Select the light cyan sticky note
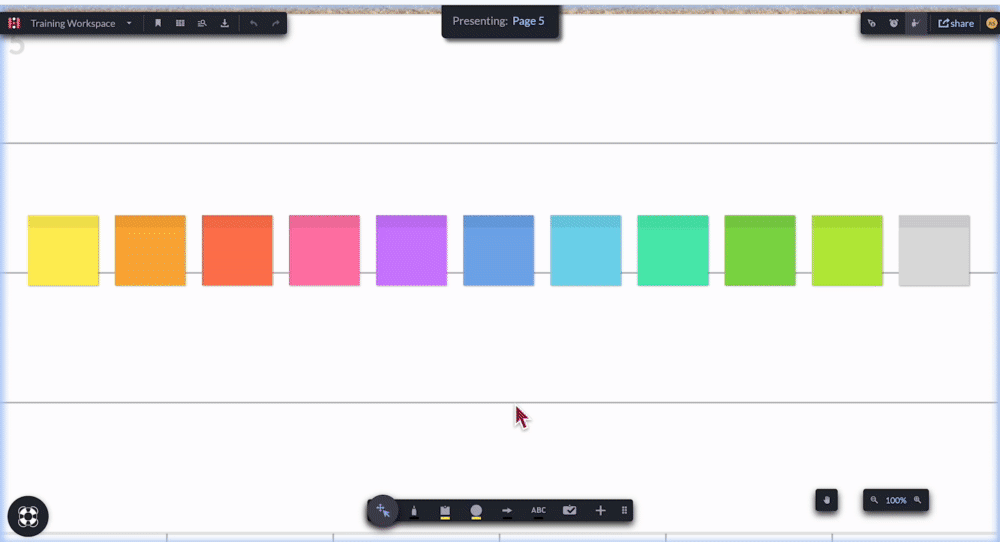Image resolution: width=1000 pixels, height=542 pixels. pos(585,251)
